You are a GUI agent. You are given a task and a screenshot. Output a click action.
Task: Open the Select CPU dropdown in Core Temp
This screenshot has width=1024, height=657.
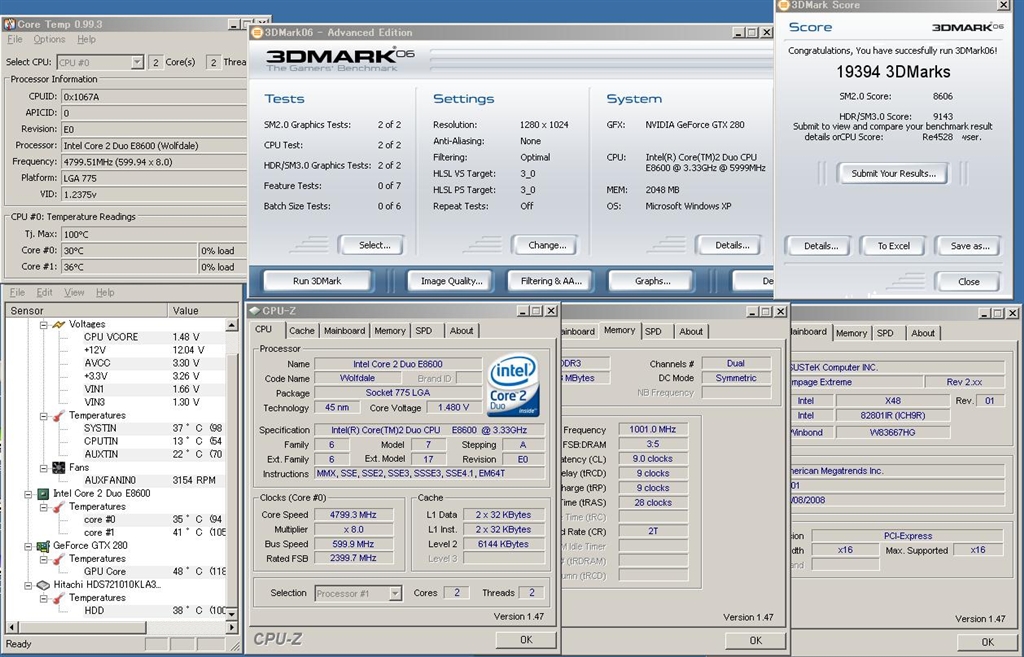point(137,62)
